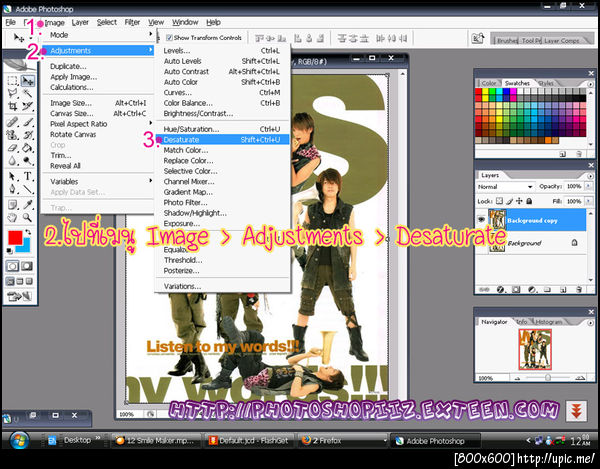Switch to Standard Screen Mode
This screenshot has height=469, width=600.
(10, 282)
